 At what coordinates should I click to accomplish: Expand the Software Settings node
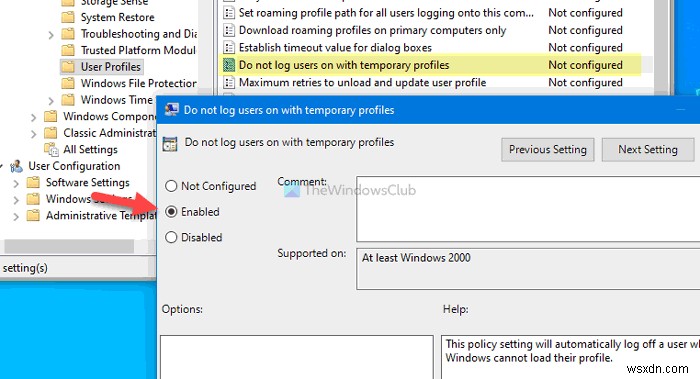point(16,183)
